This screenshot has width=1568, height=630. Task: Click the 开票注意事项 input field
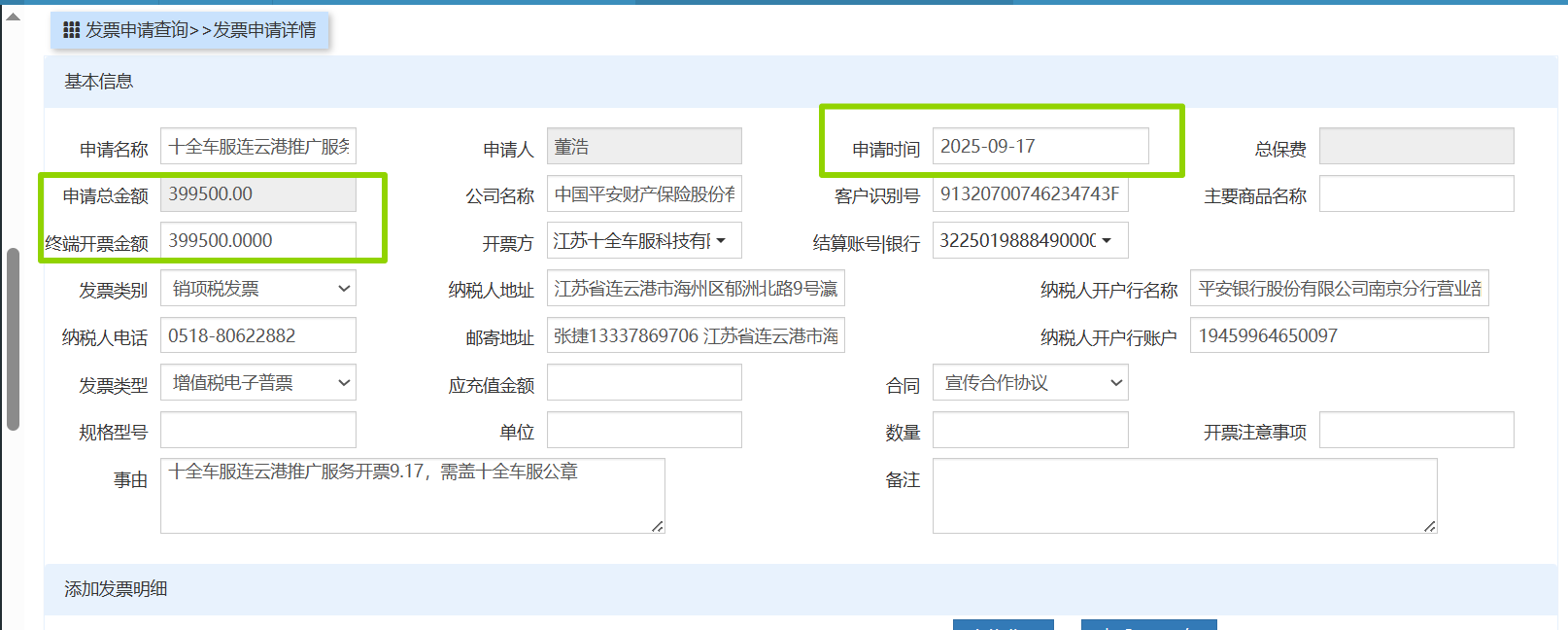point(1416,430)
